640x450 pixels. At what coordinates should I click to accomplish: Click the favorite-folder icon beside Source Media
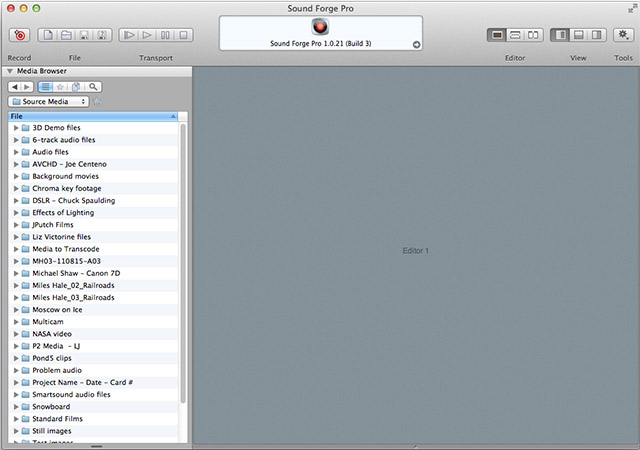(97, 102)
